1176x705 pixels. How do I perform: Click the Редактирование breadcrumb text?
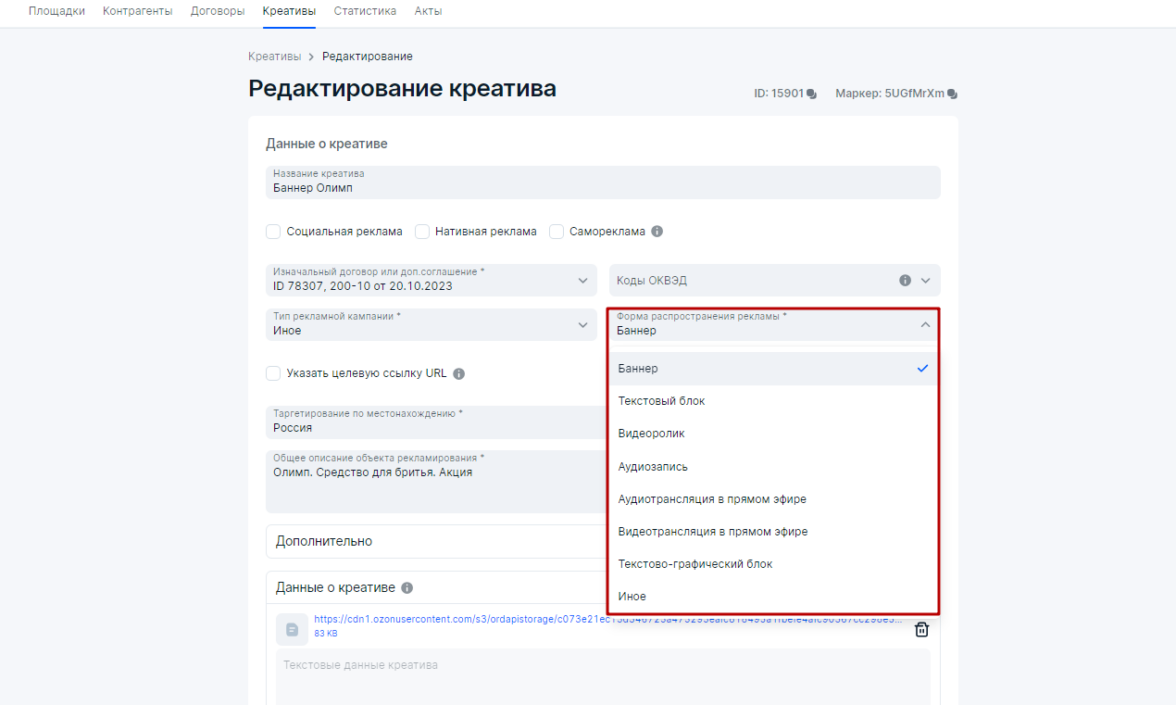(367, 57)
